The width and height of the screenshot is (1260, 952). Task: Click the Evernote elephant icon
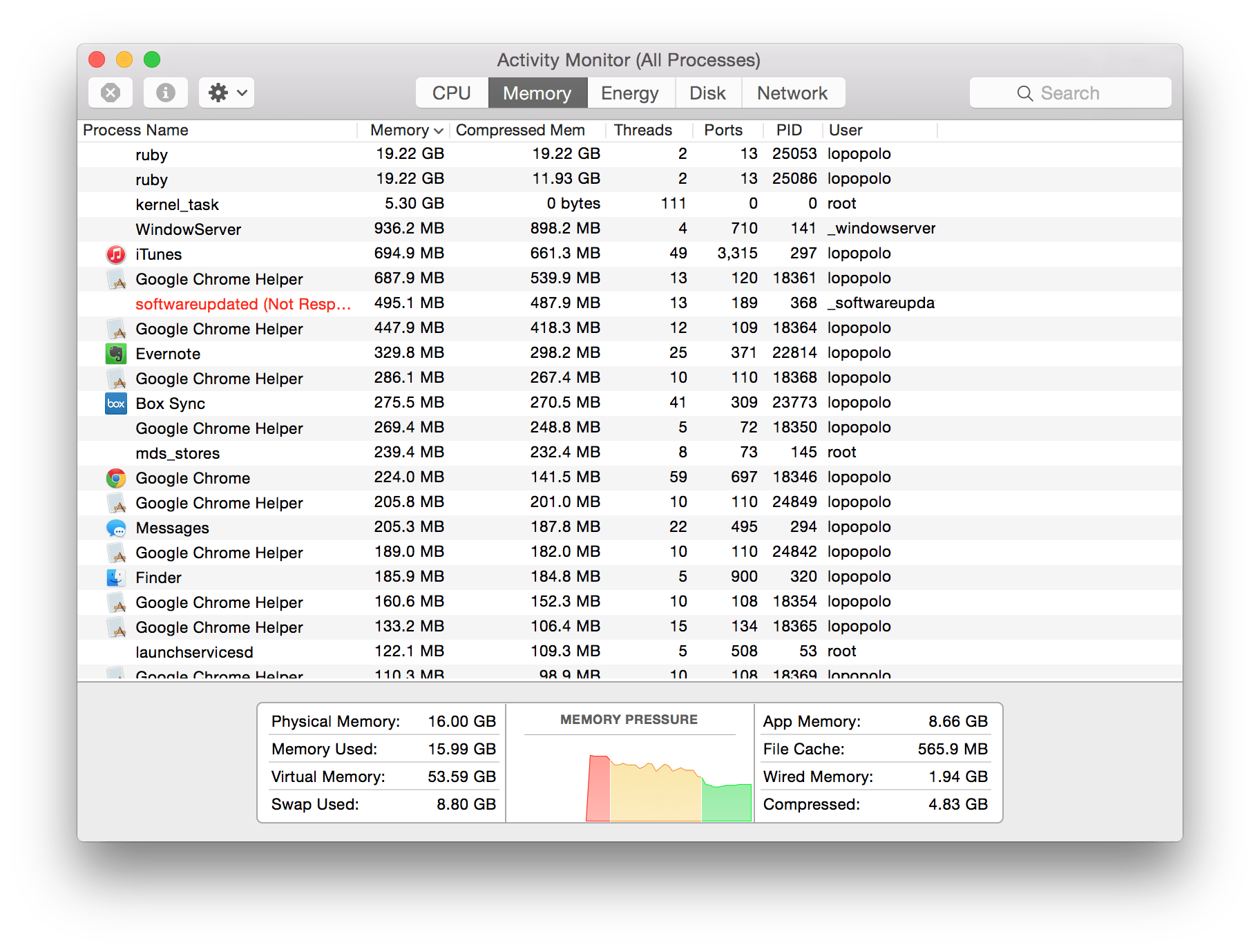click(116, 354)
